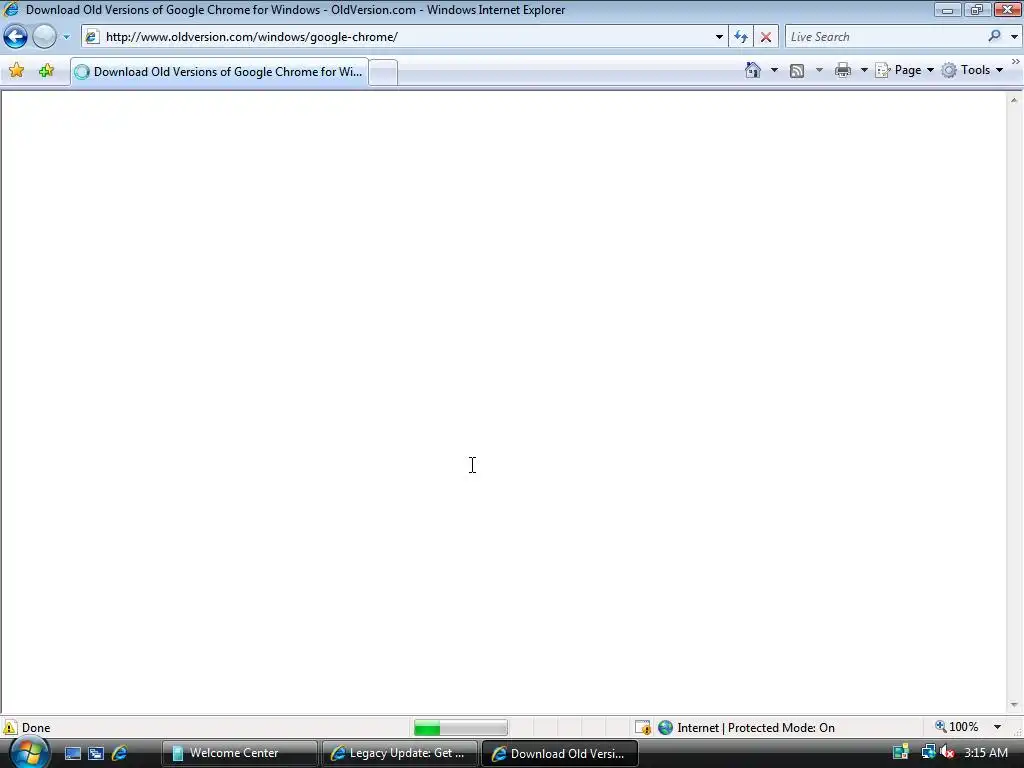This screenshot has width=1024, height=768.
Task: Click the greyed Forward arrow button
Action: tap(44, 37)
